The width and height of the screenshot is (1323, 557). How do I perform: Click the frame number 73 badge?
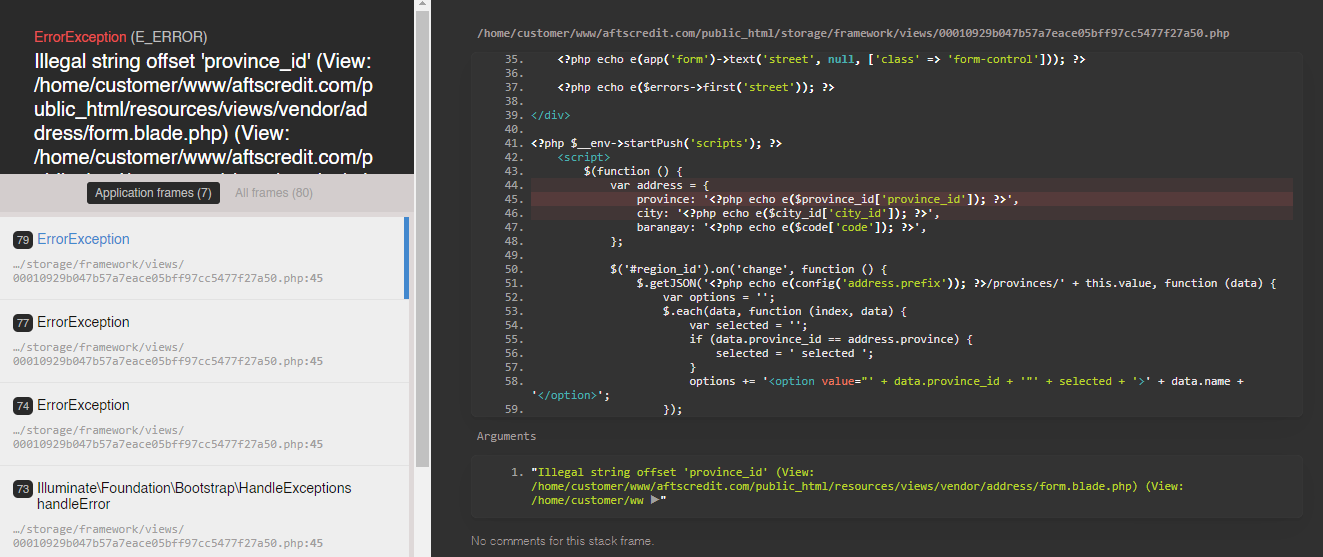(22, 489)
